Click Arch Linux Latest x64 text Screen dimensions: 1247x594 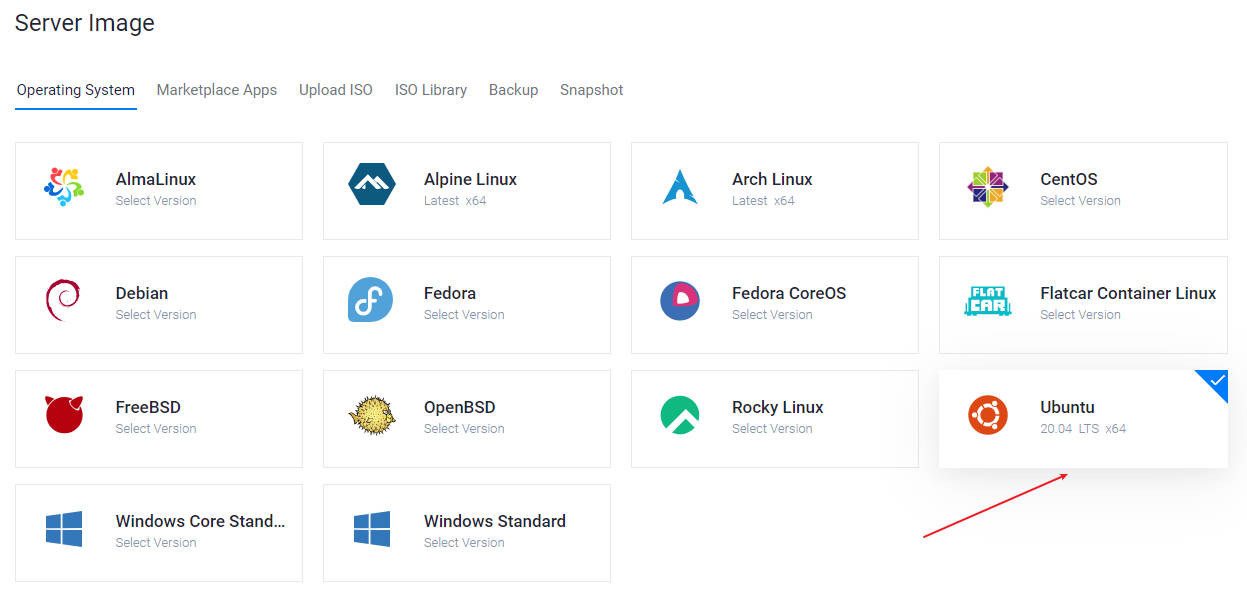point(763,201)
